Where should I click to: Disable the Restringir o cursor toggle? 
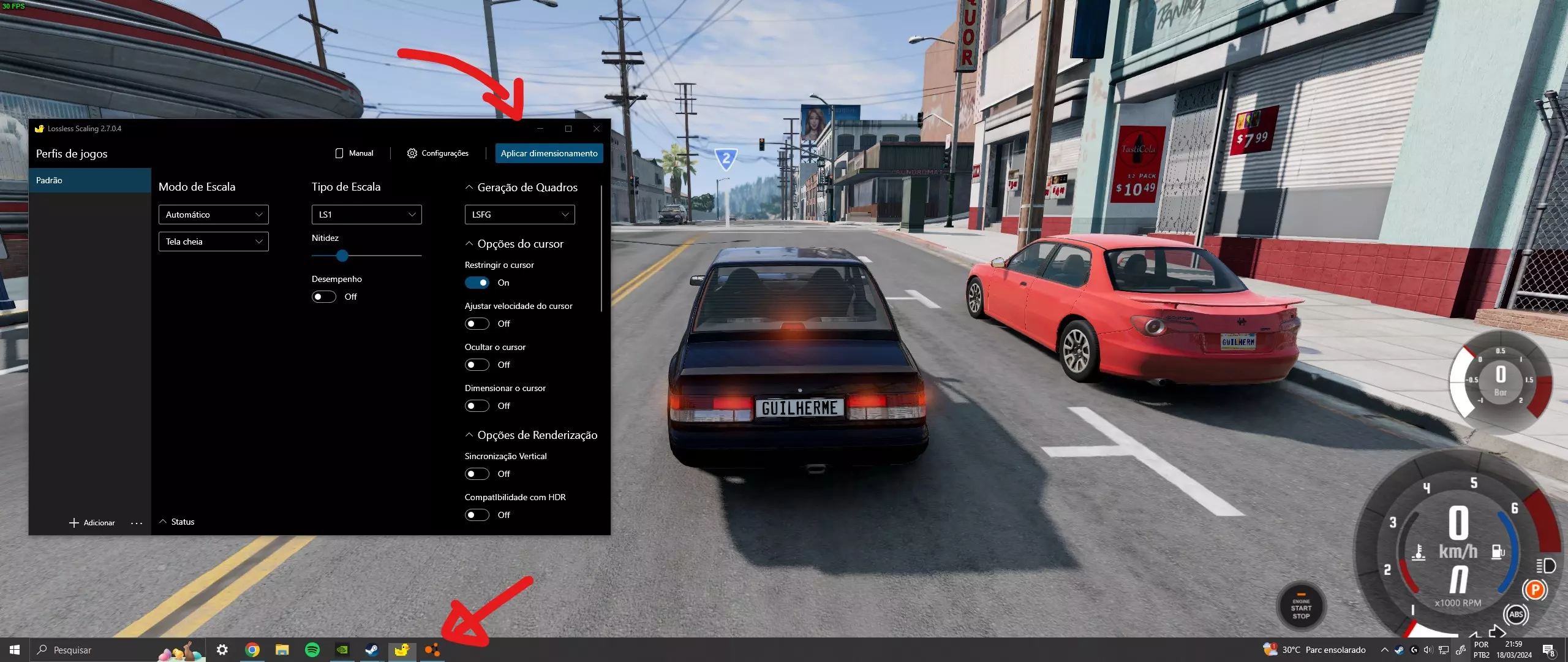[477, 283]
